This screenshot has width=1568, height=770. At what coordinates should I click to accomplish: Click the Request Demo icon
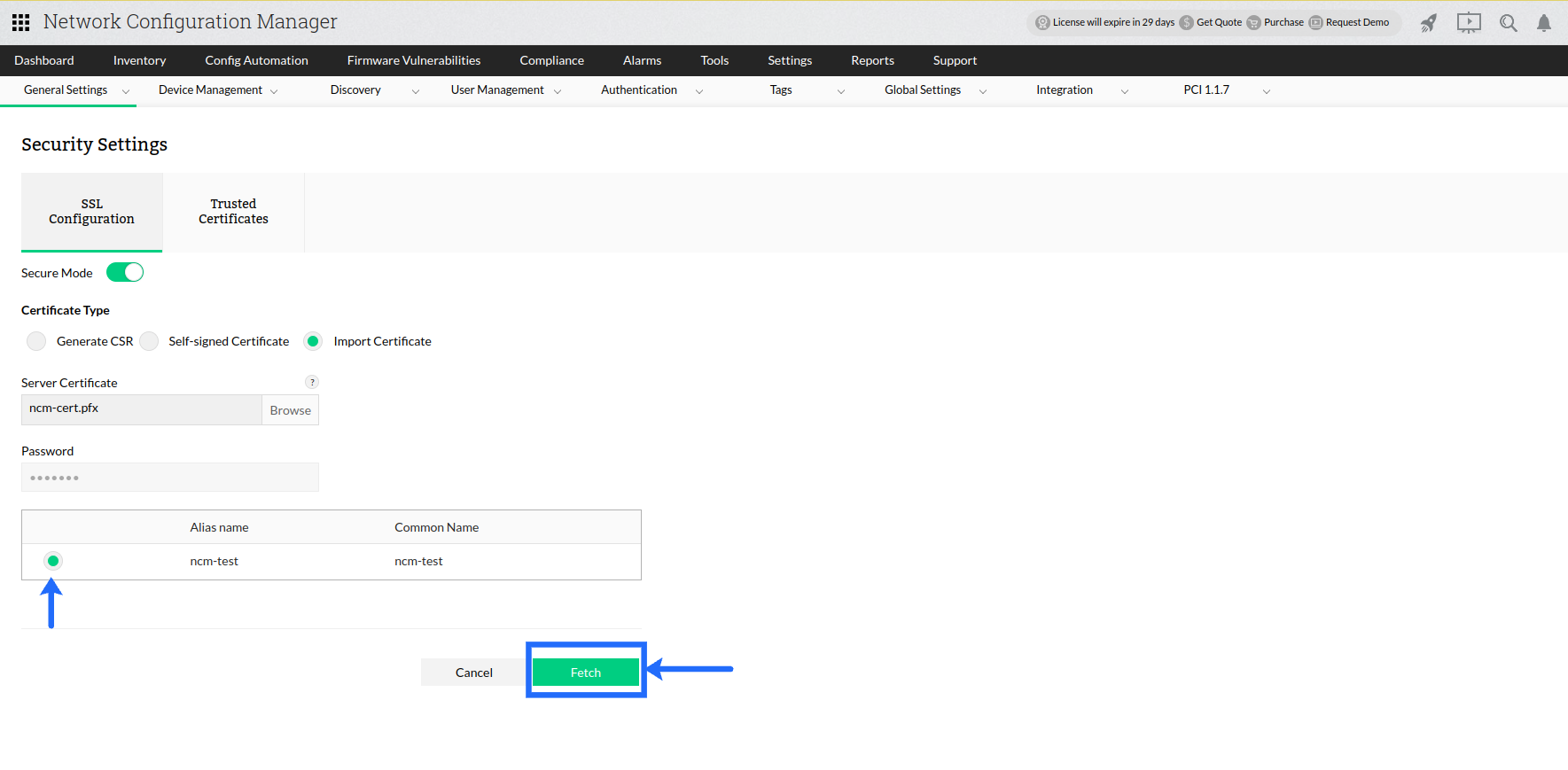click(x=1316, y=23)
